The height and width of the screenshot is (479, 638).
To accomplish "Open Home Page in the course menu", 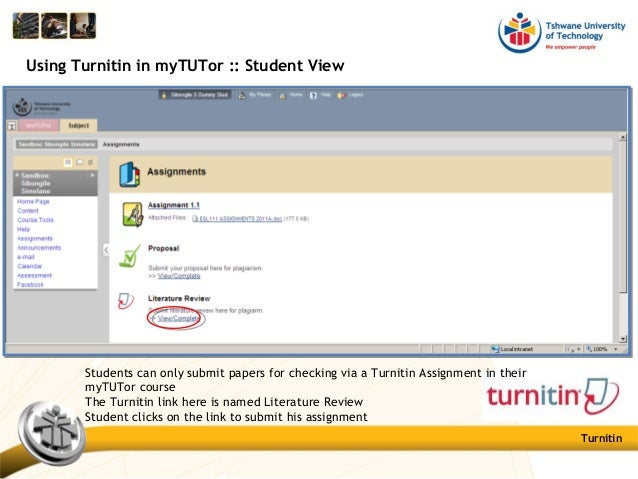I will click(x=33, y=201).
